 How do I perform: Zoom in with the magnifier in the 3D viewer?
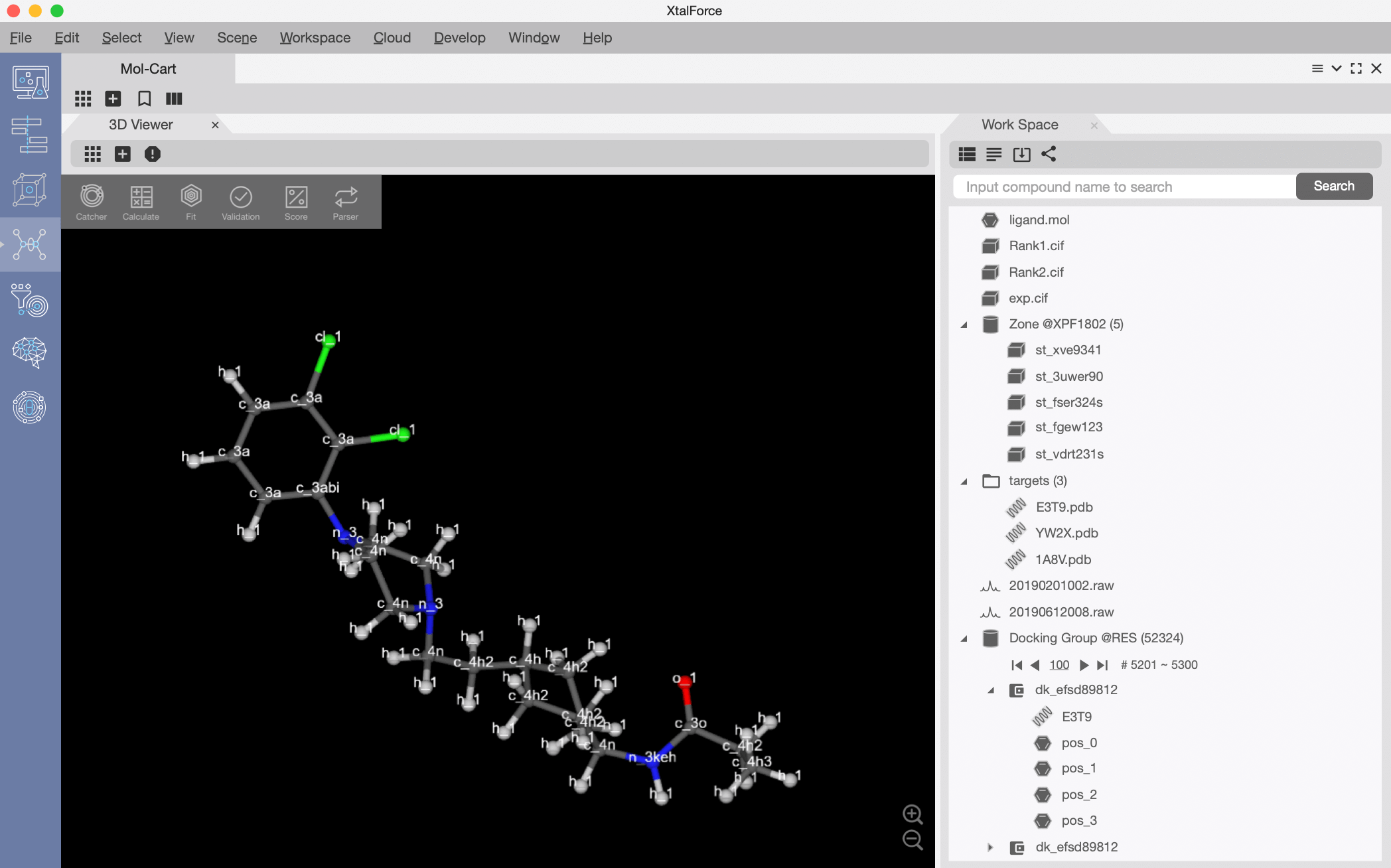[x=913, y=814]
